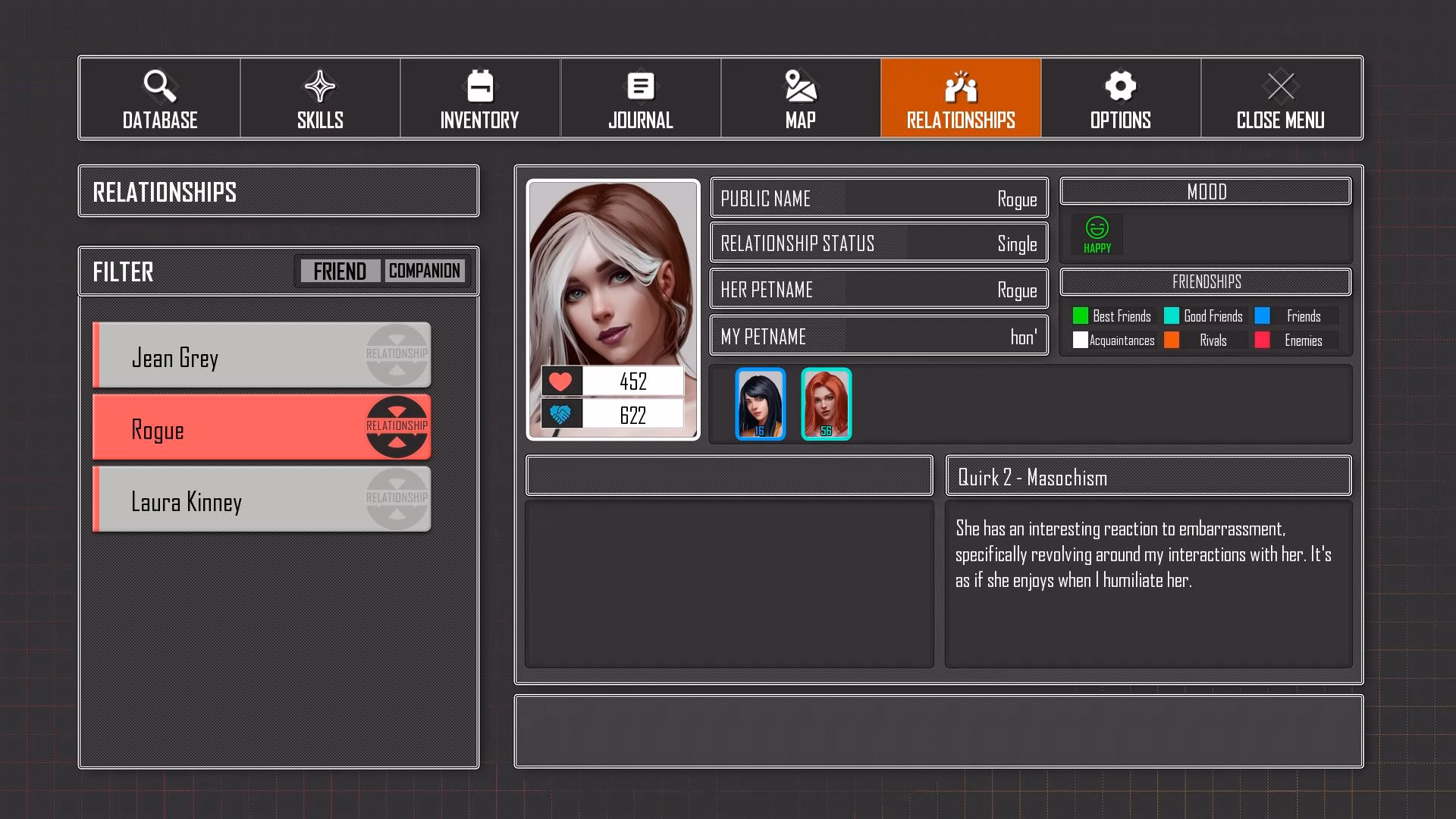Click the white Acquaintances swatch
The image size is (1456, 819).
pyautogui.click(x=1081, y=340)
